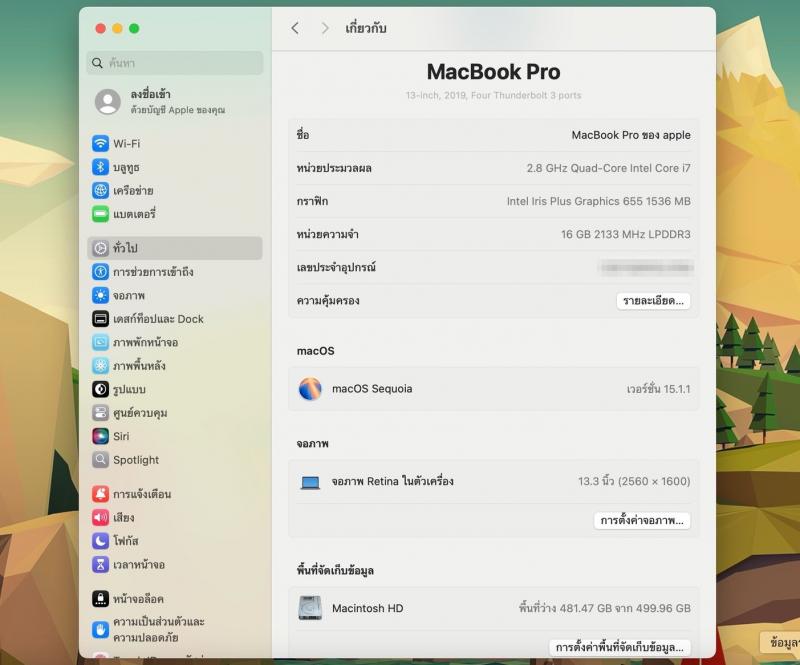
Task: Click the red close window button
Action: coord(101,29)
